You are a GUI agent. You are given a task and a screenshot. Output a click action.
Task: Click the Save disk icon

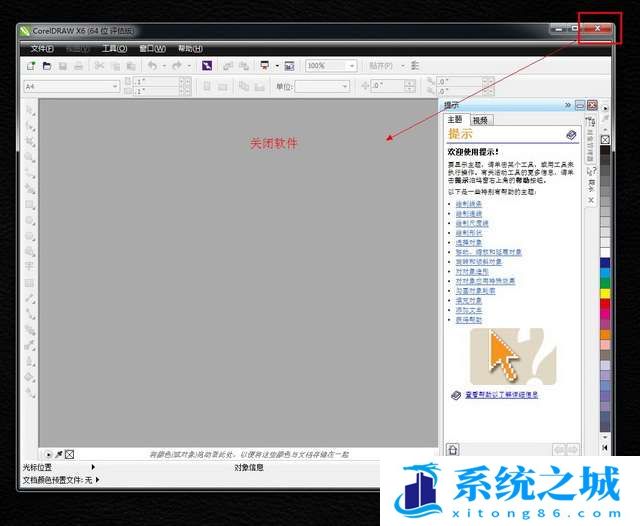click(x=63, y=66)
